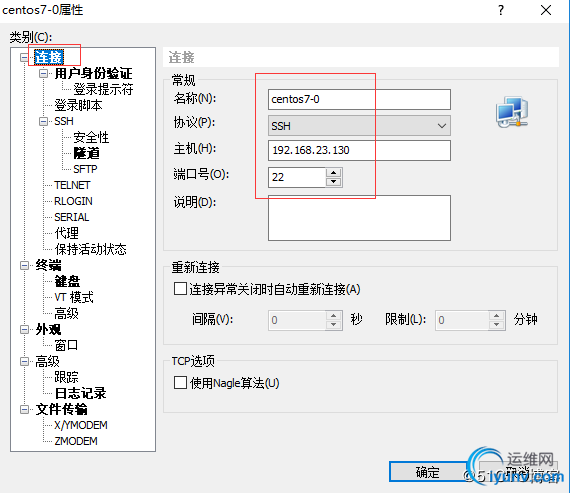
Task: Select 保持活动状态 tree item
Action: [91, 249]
